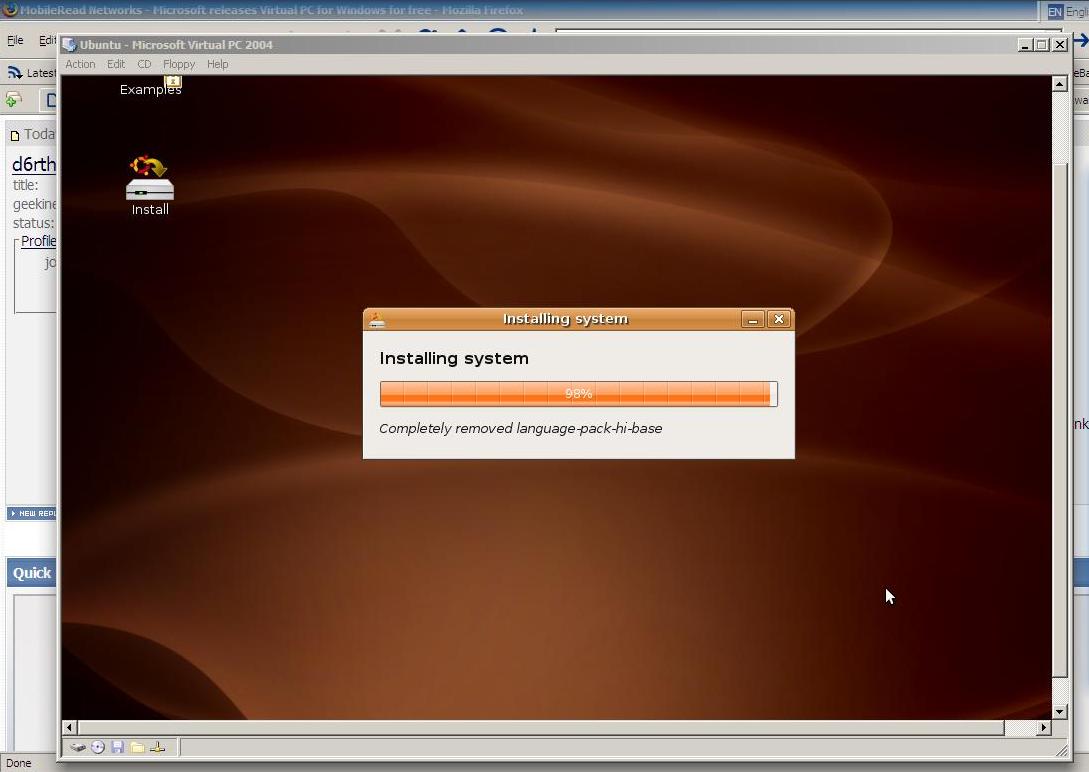Click the Firefox logo in title bar

[9, 9]
